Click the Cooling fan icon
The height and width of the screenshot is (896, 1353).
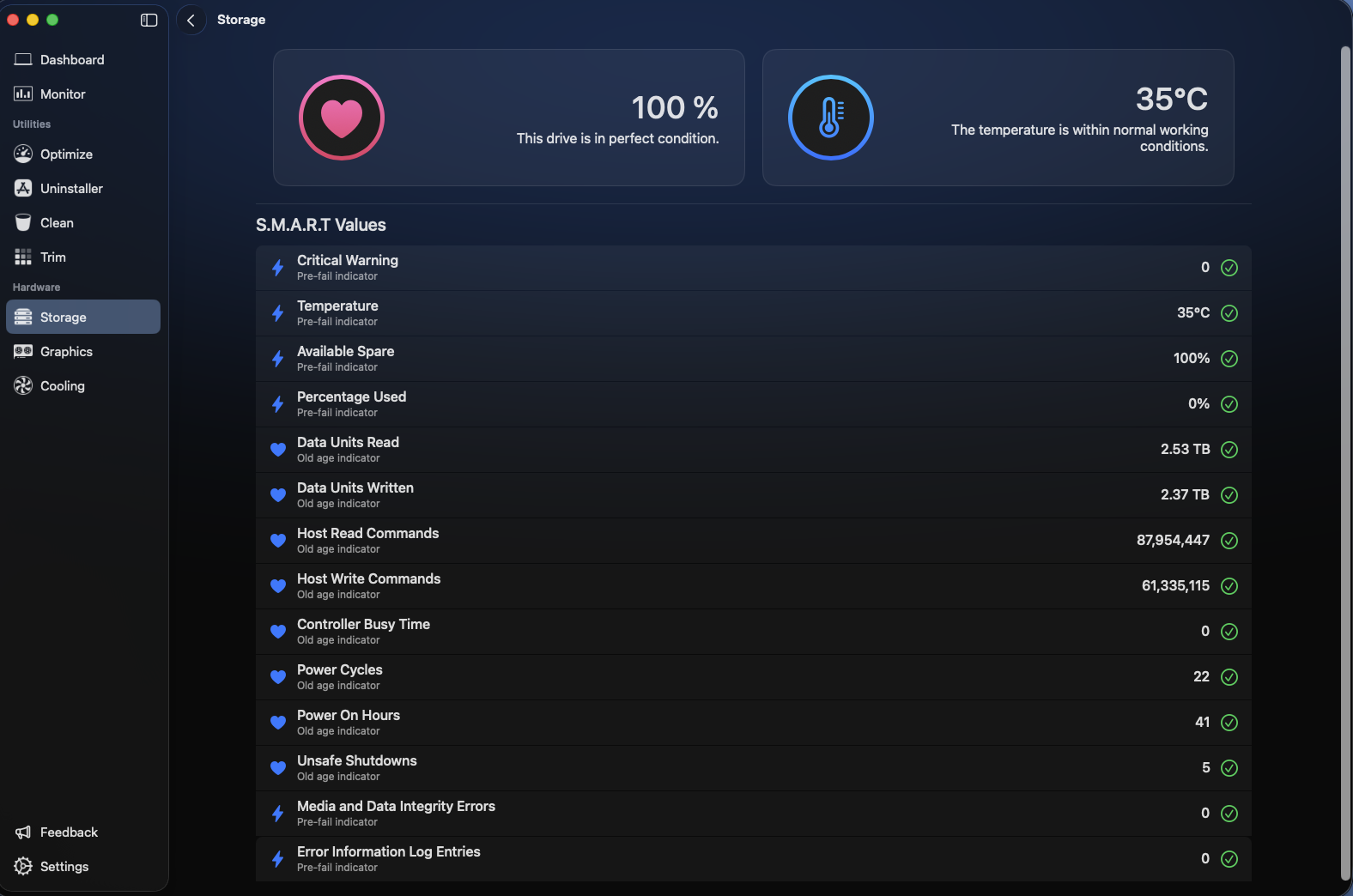(23, 385)
